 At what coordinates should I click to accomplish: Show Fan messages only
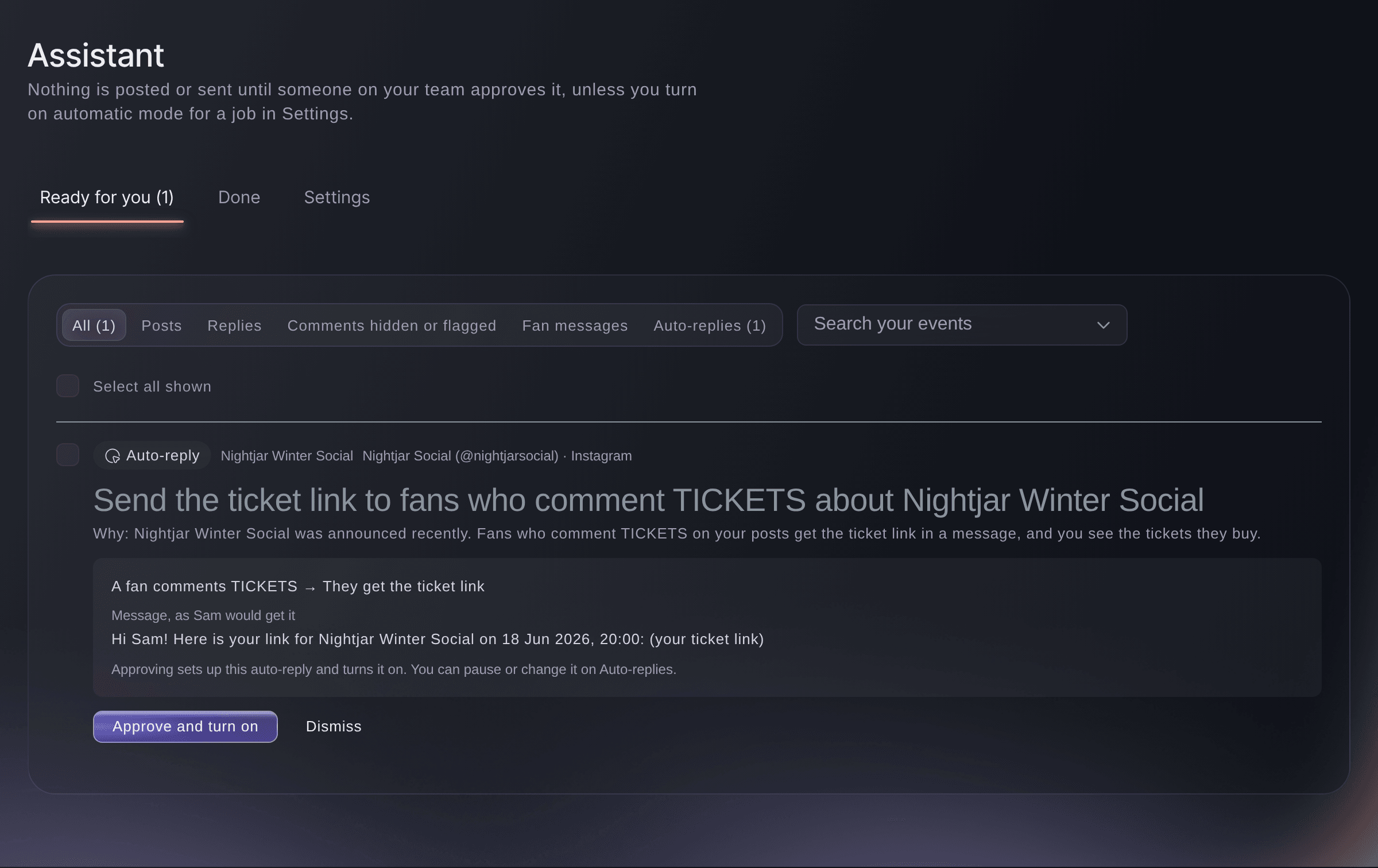coord(575,325)
